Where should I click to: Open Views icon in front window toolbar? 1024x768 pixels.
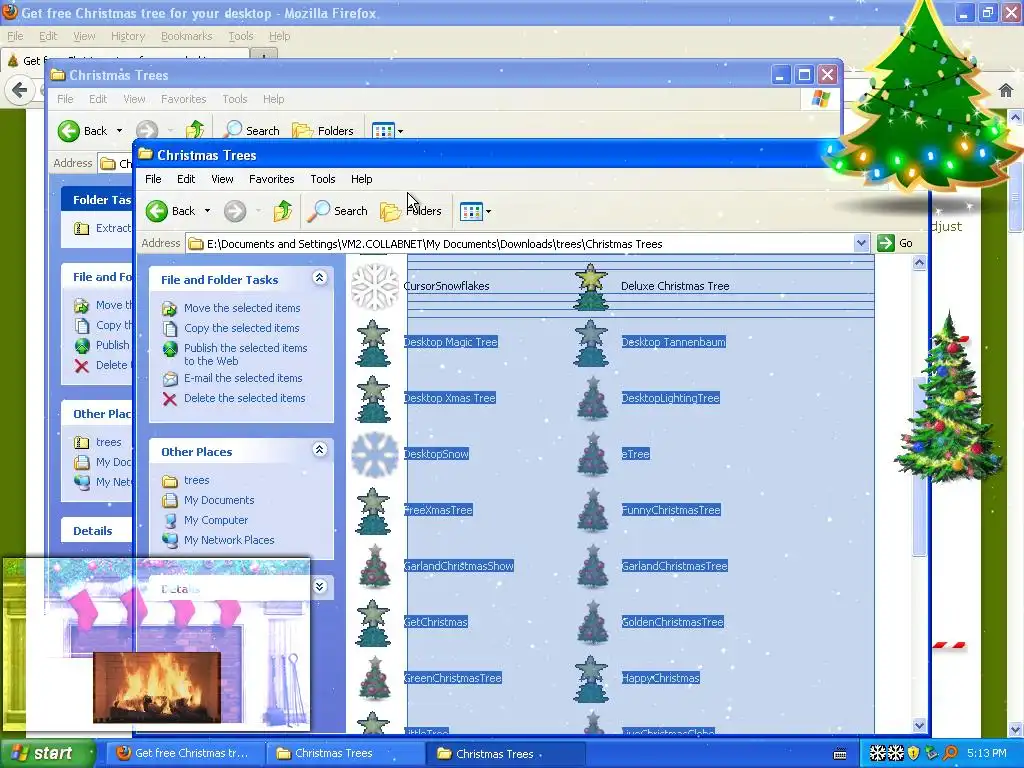tap(471, 211)
